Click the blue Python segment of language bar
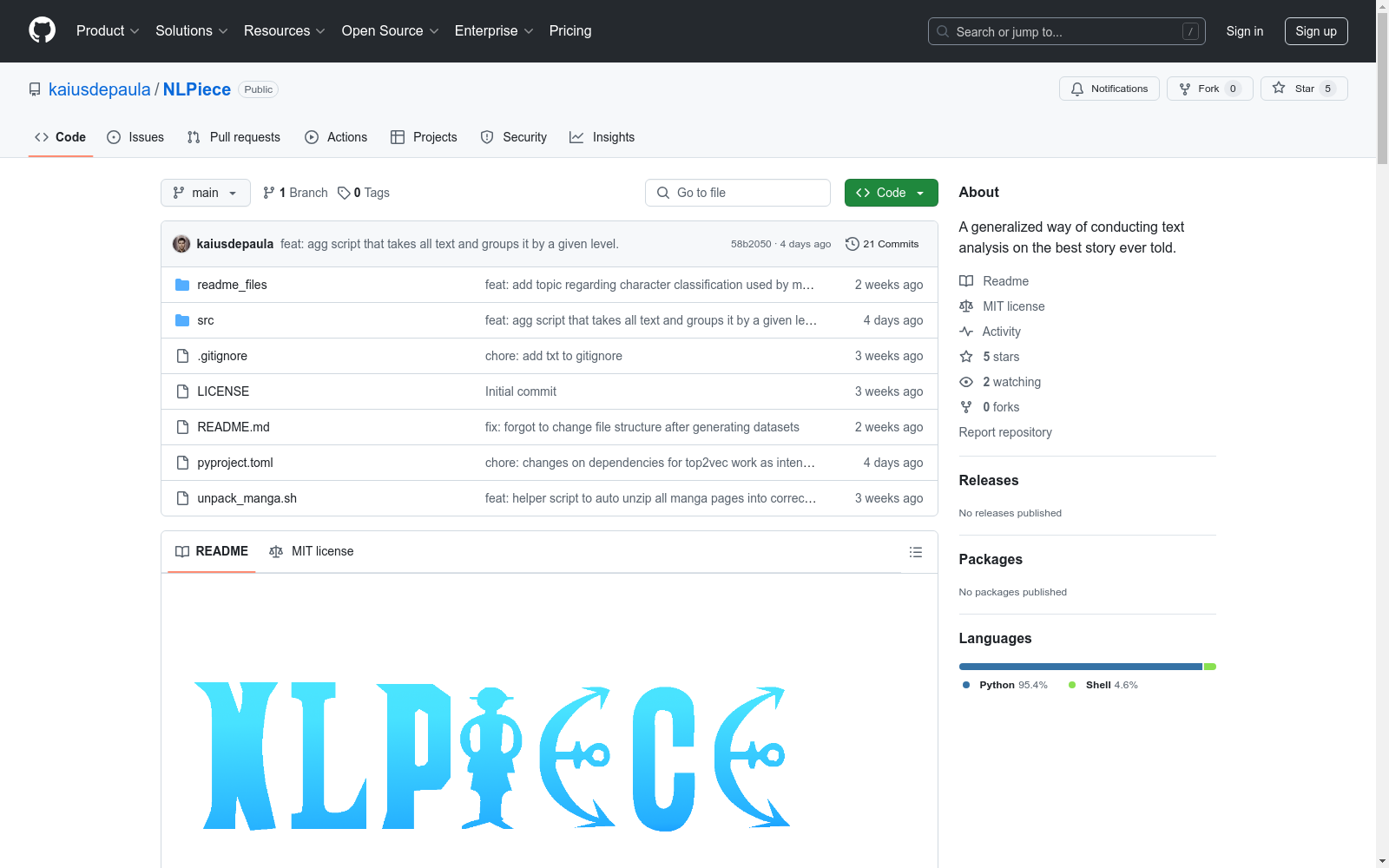The width and height of the screenshot is (1389, 868). point(1081,667)
